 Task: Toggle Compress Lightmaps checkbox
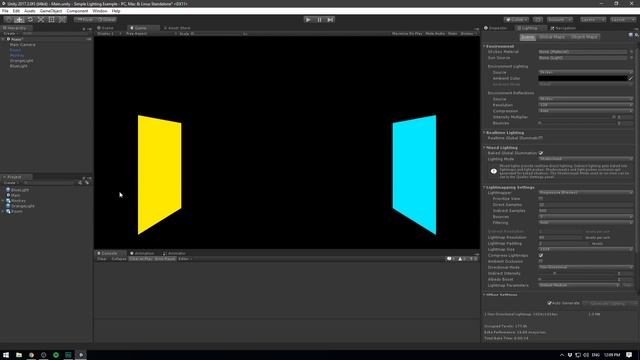tap(541, 256)
